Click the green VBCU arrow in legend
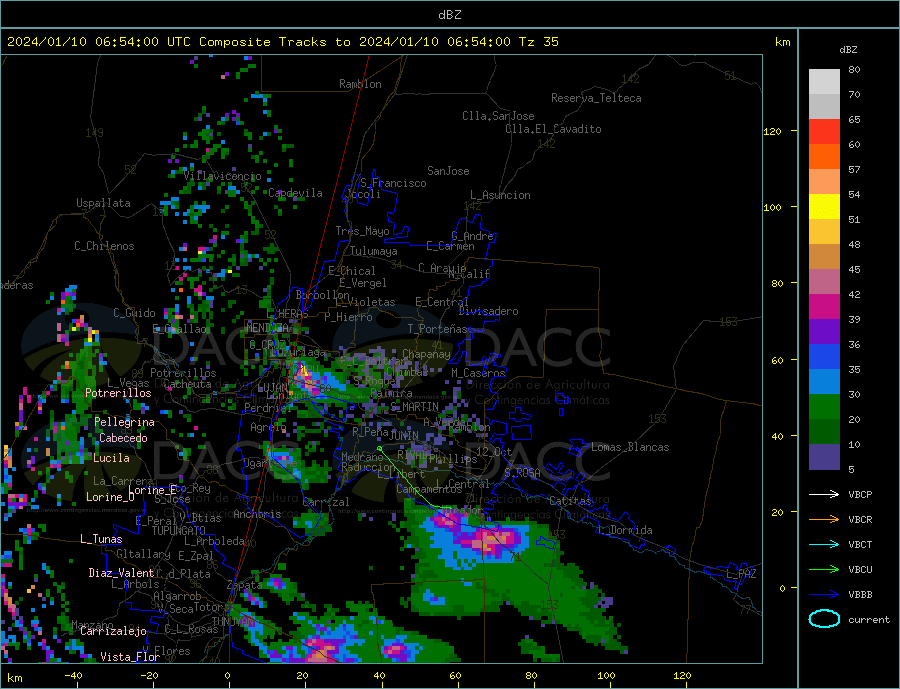The image size is (900, 689). click(x=824, y=570)
